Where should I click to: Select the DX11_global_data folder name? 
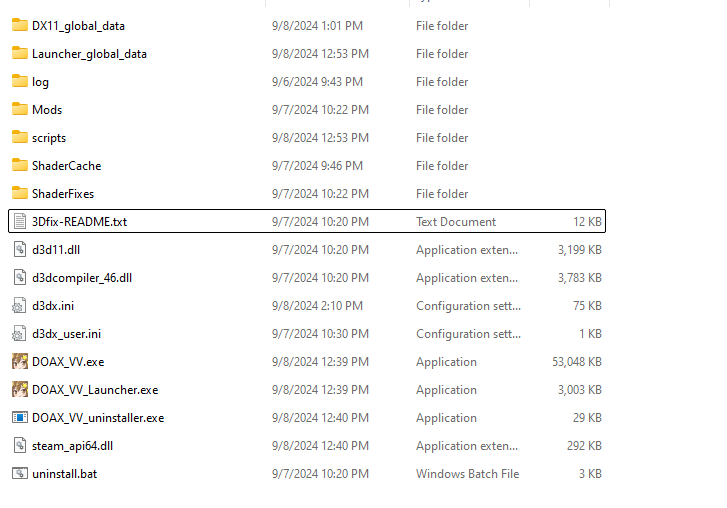pyautogui.click(x=78, y=26)
